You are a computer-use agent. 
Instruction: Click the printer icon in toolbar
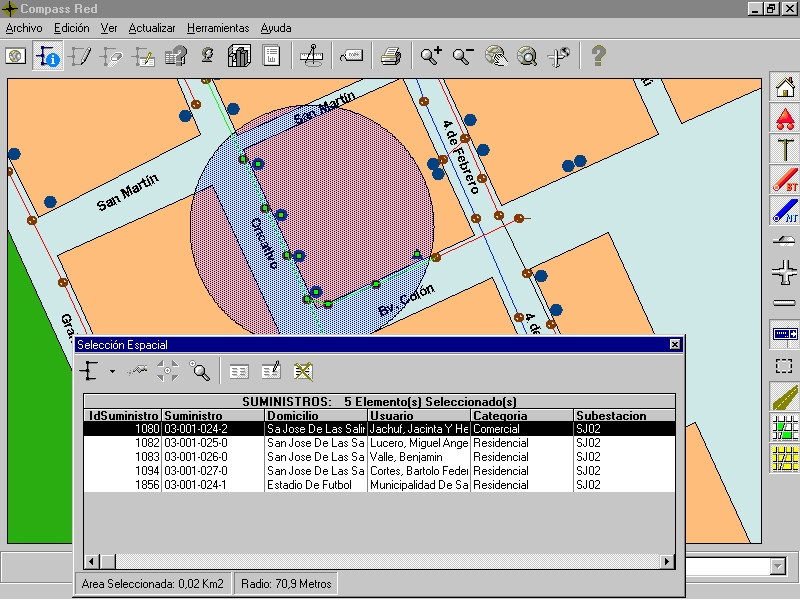click(391, 56)
